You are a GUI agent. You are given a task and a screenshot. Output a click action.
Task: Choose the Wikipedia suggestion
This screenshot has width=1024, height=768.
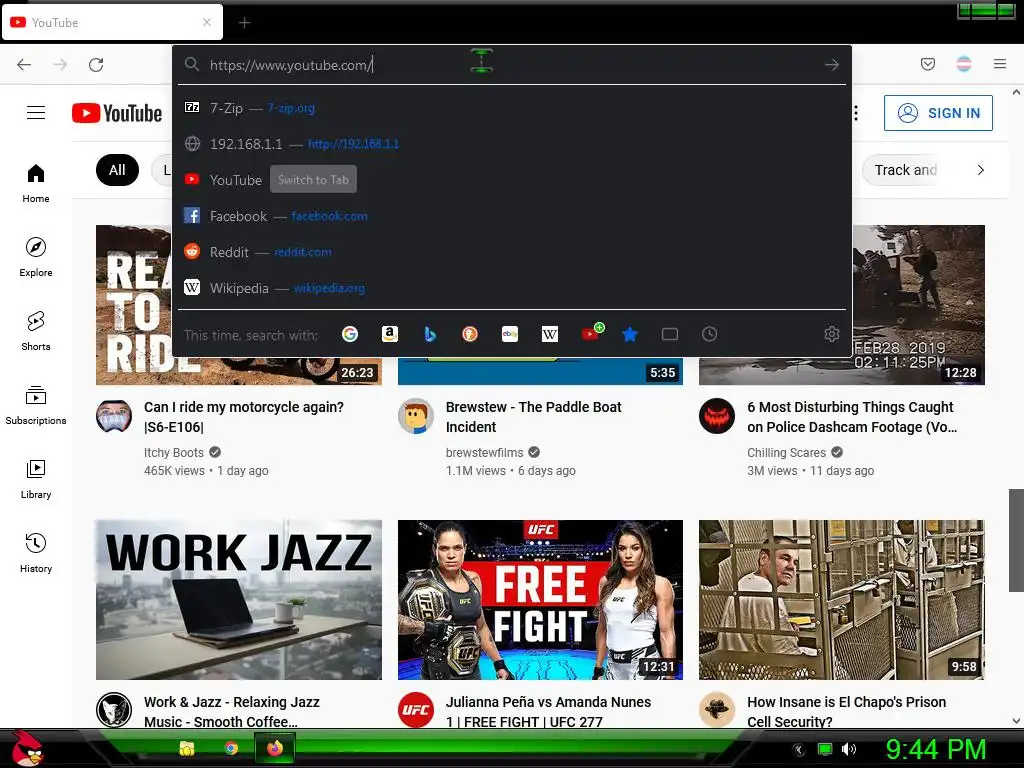pos(511,288)
